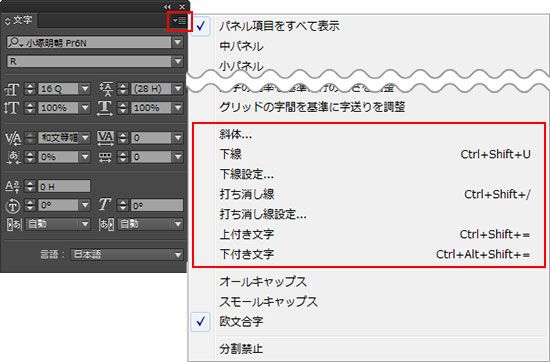Open the space-after 自動 dropdown

(178, 224)
